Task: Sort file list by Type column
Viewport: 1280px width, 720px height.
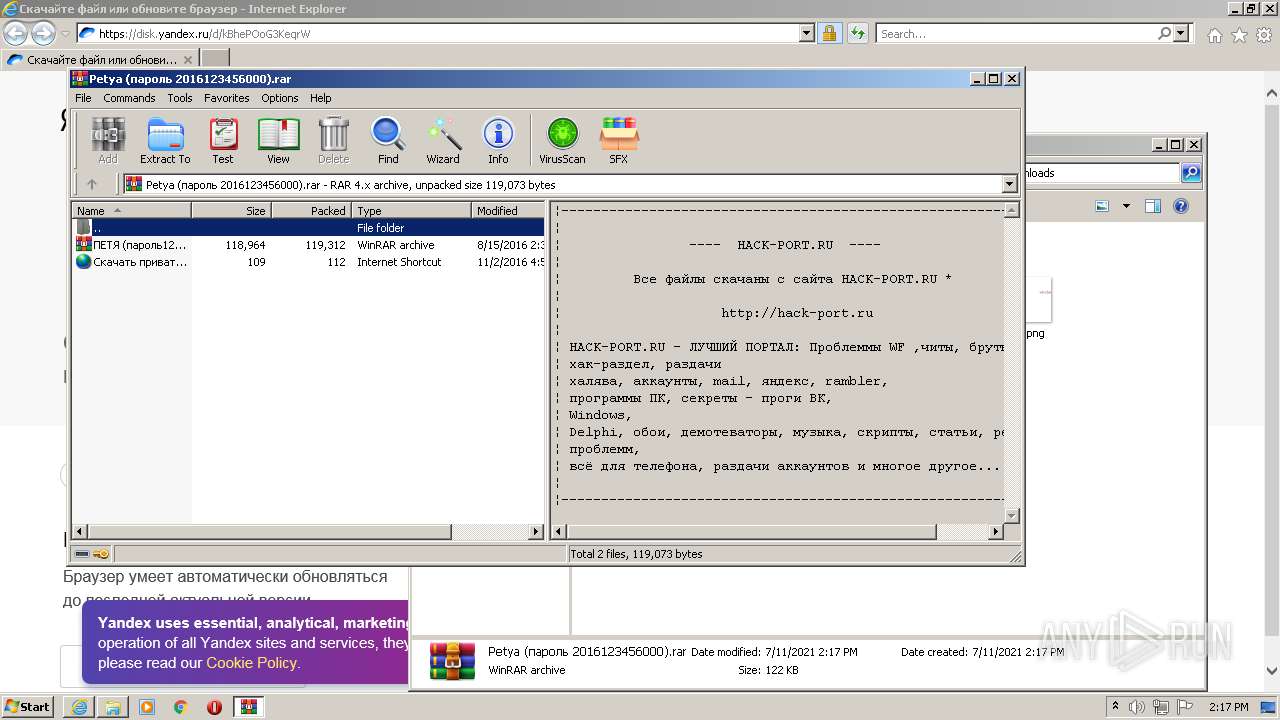Action: pos(411,210)
